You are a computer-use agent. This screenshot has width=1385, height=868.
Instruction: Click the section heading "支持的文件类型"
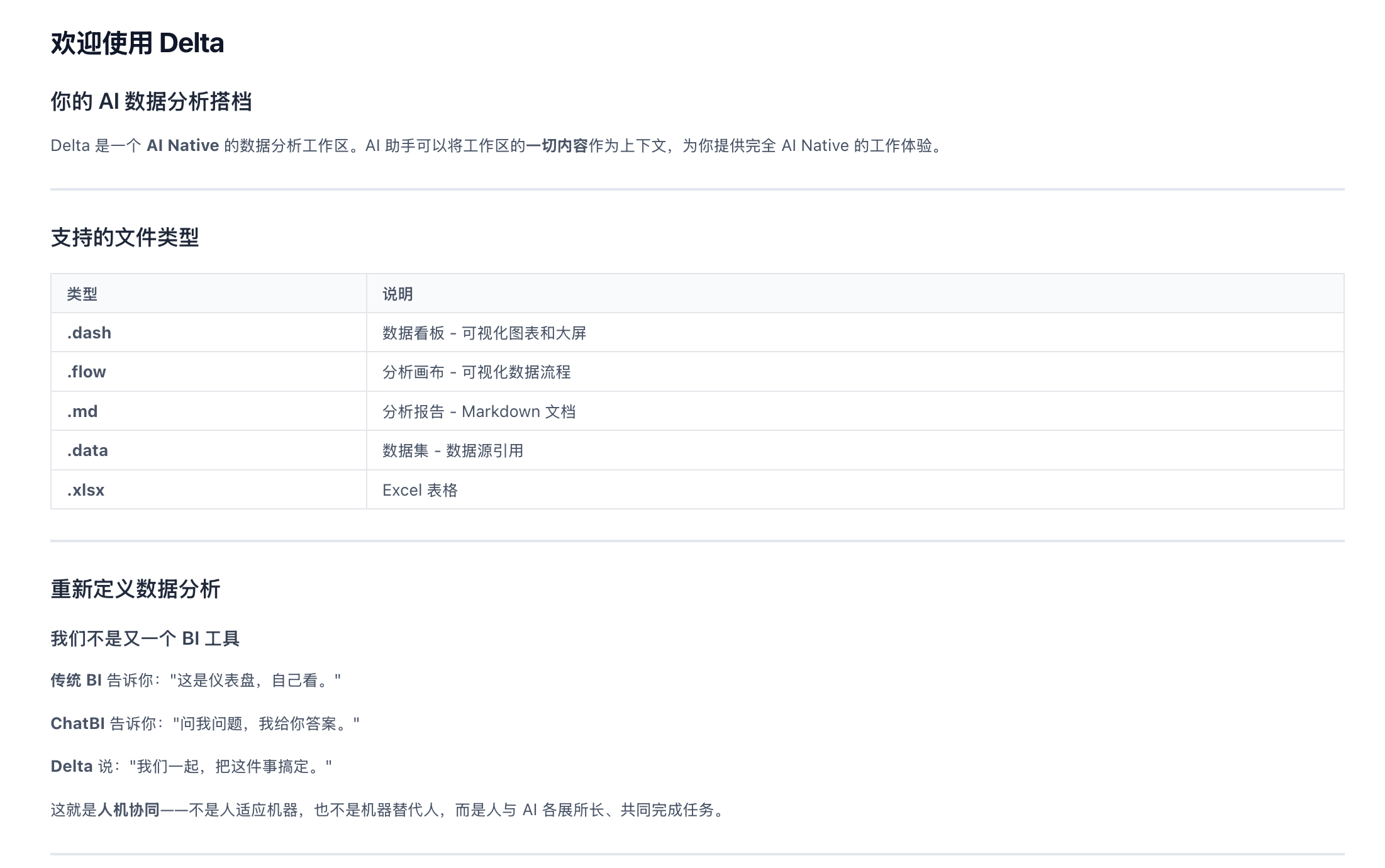coord(125,238)
